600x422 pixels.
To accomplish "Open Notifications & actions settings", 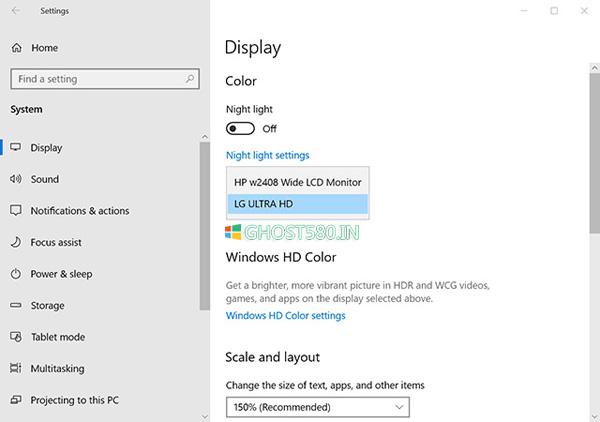I will pyautogui.click(x=80, y=211).
